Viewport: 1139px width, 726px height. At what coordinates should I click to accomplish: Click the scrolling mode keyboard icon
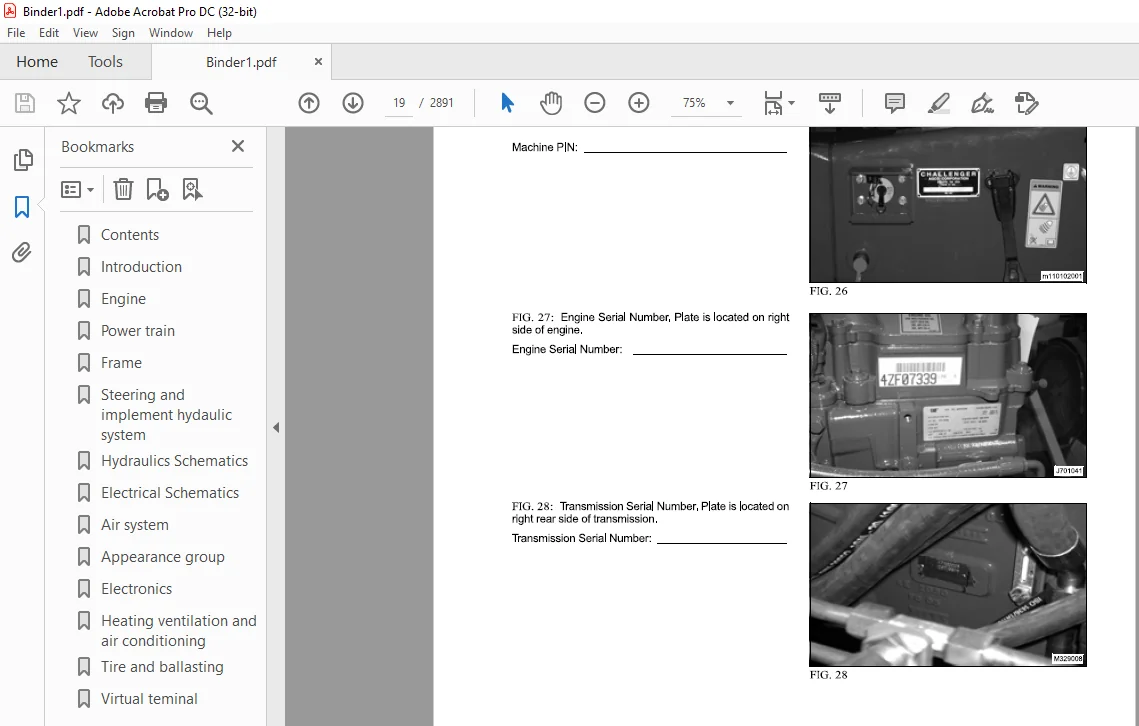830,103
